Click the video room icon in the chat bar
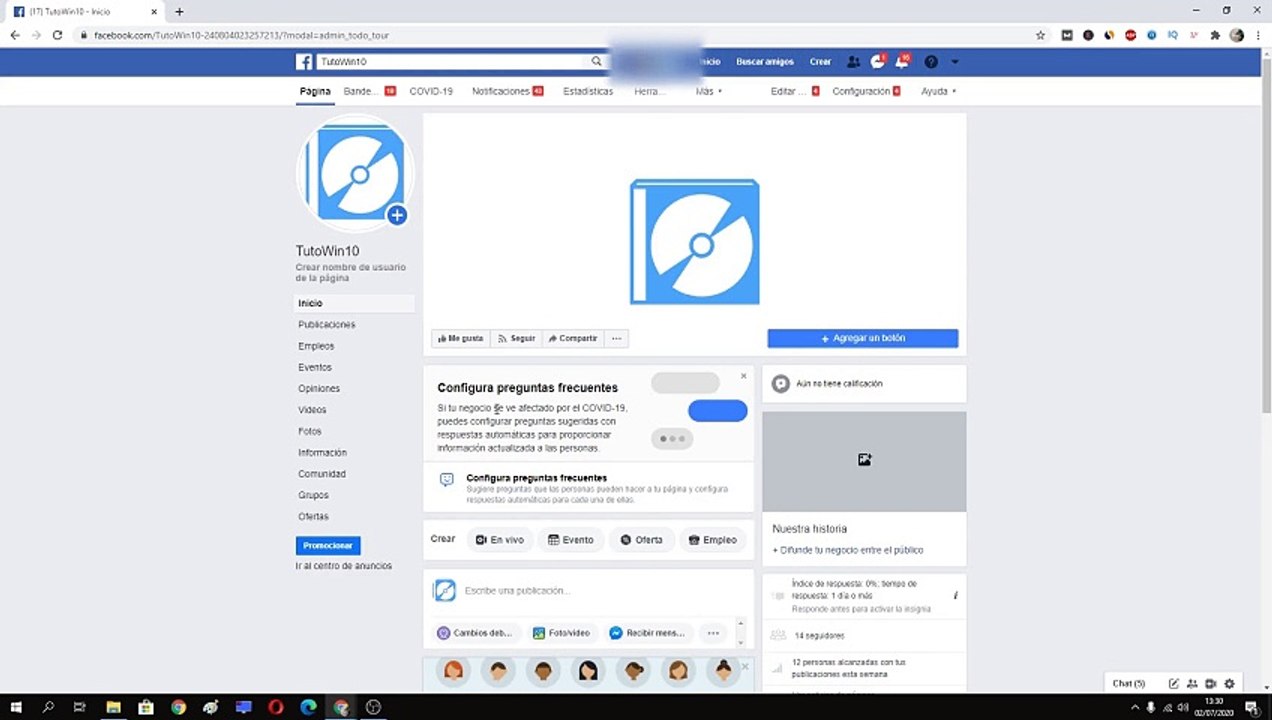Viewport: 1272px width, 720px height. click(x=1210, y=684)
